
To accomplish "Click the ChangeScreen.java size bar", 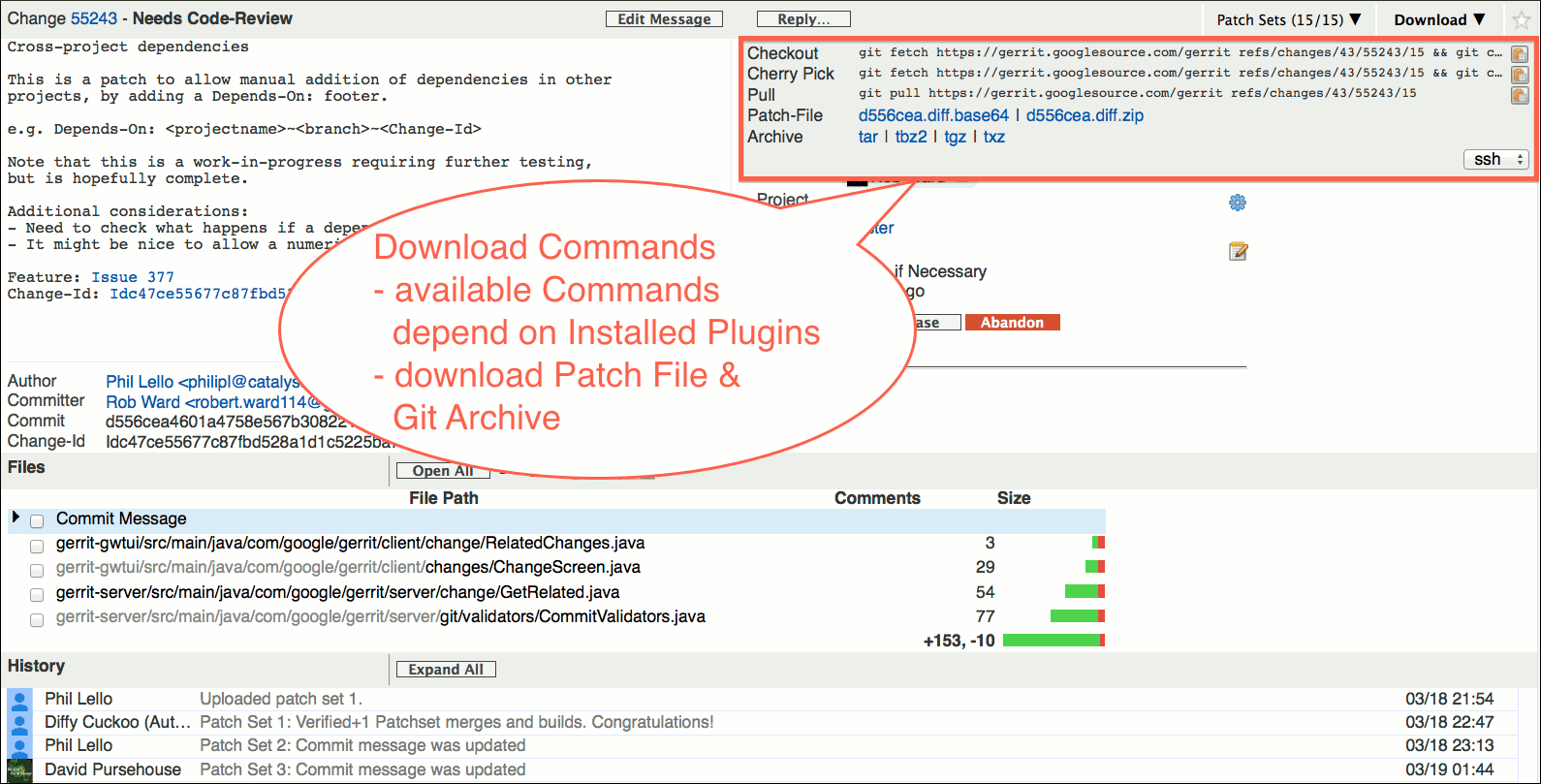I will [x=1094, y=567].
